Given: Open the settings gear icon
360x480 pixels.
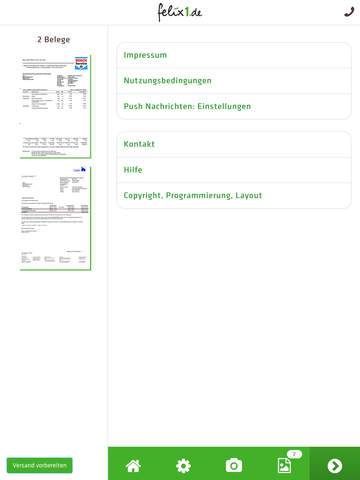Looking at the screenshot, I should [184, 466].
